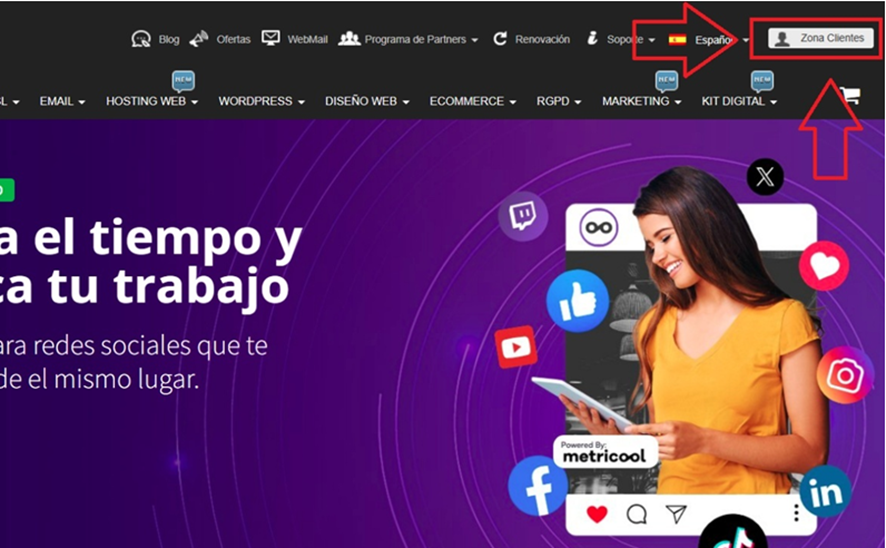Click the shopping cart icon
The width and height of the screenshot is (886, 548).
tap(850, 96)
